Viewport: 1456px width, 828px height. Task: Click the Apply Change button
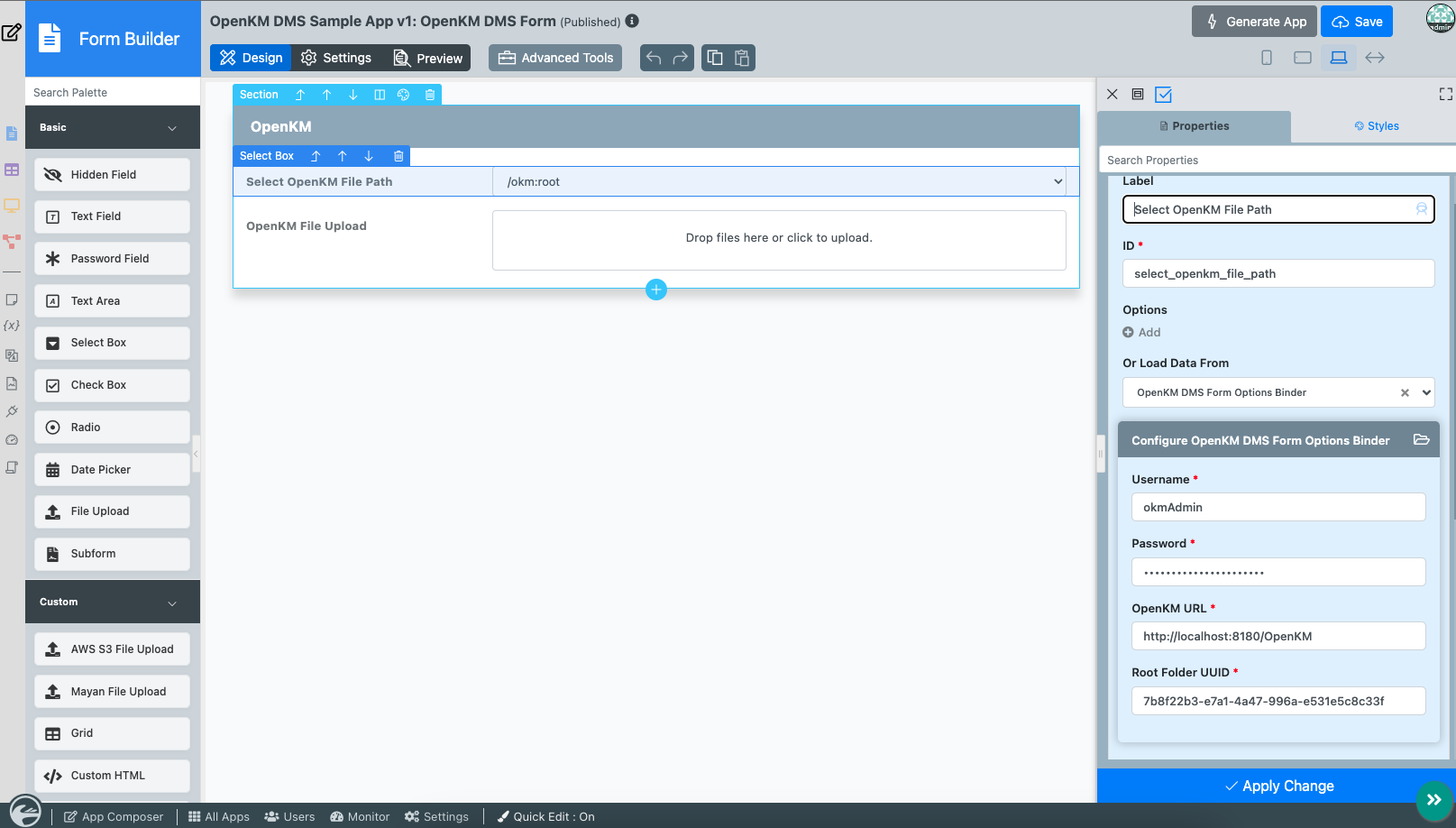(x=1278, y=786)
